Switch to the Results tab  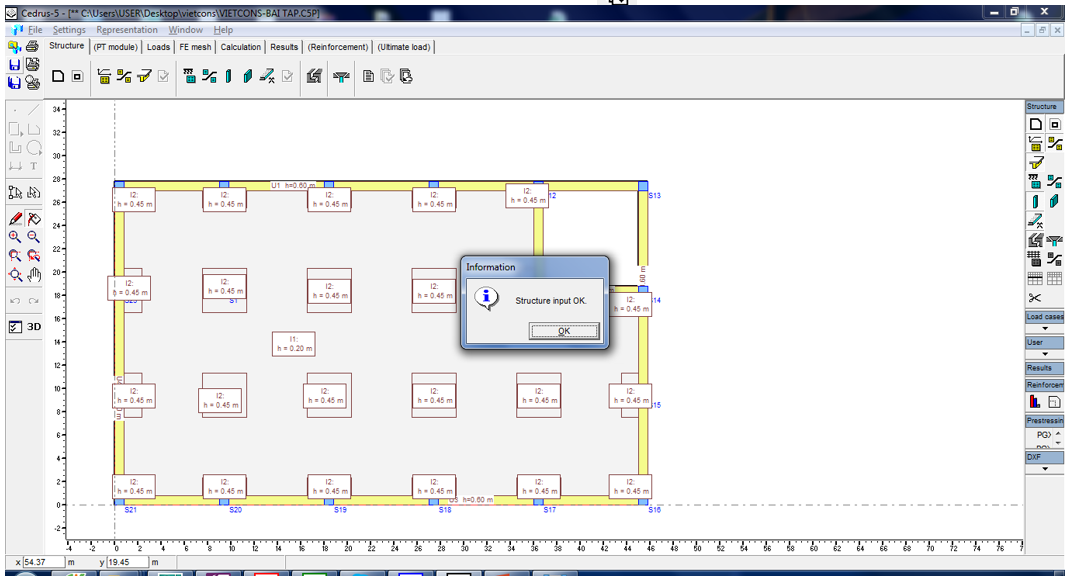284,47
